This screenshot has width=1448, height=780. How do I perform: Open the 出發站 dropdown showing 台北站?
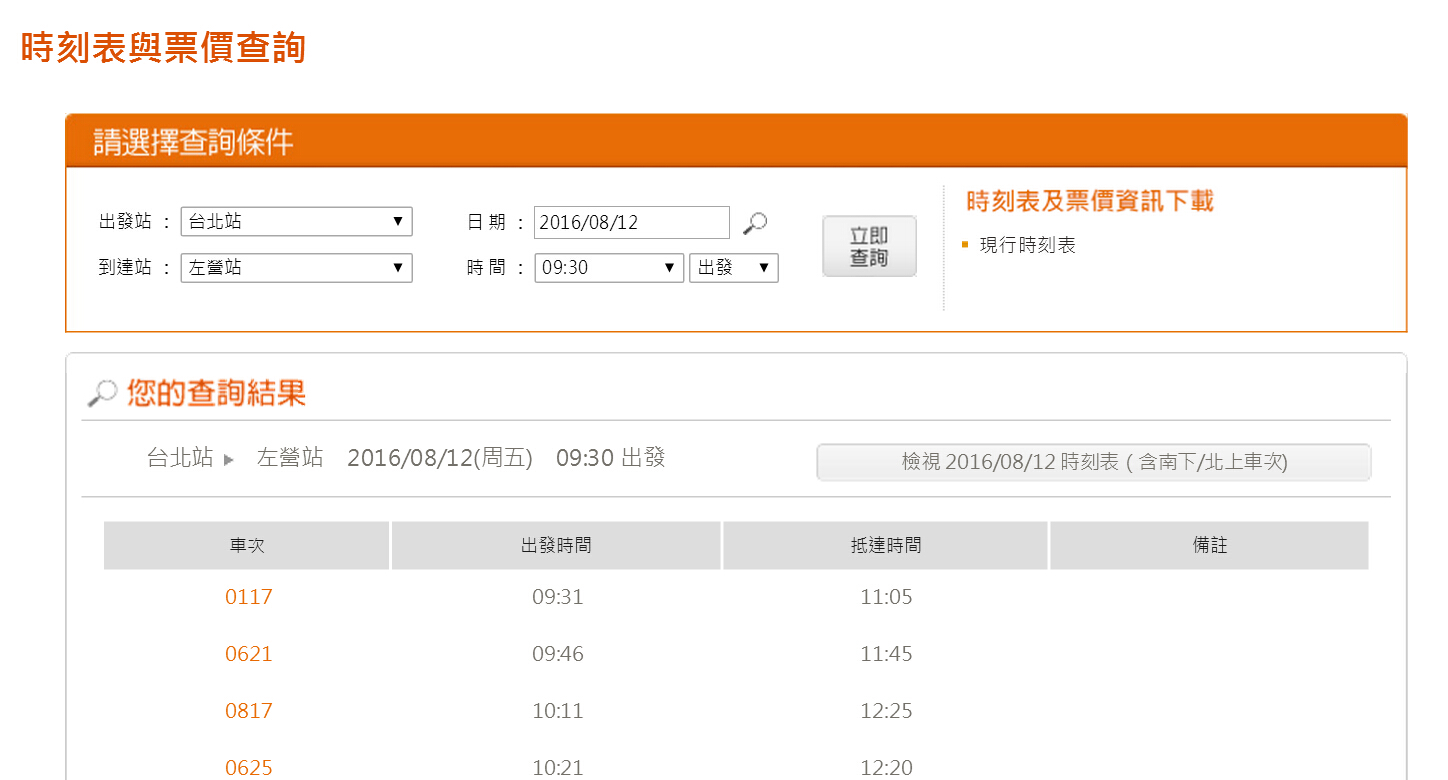coord(296,221)
